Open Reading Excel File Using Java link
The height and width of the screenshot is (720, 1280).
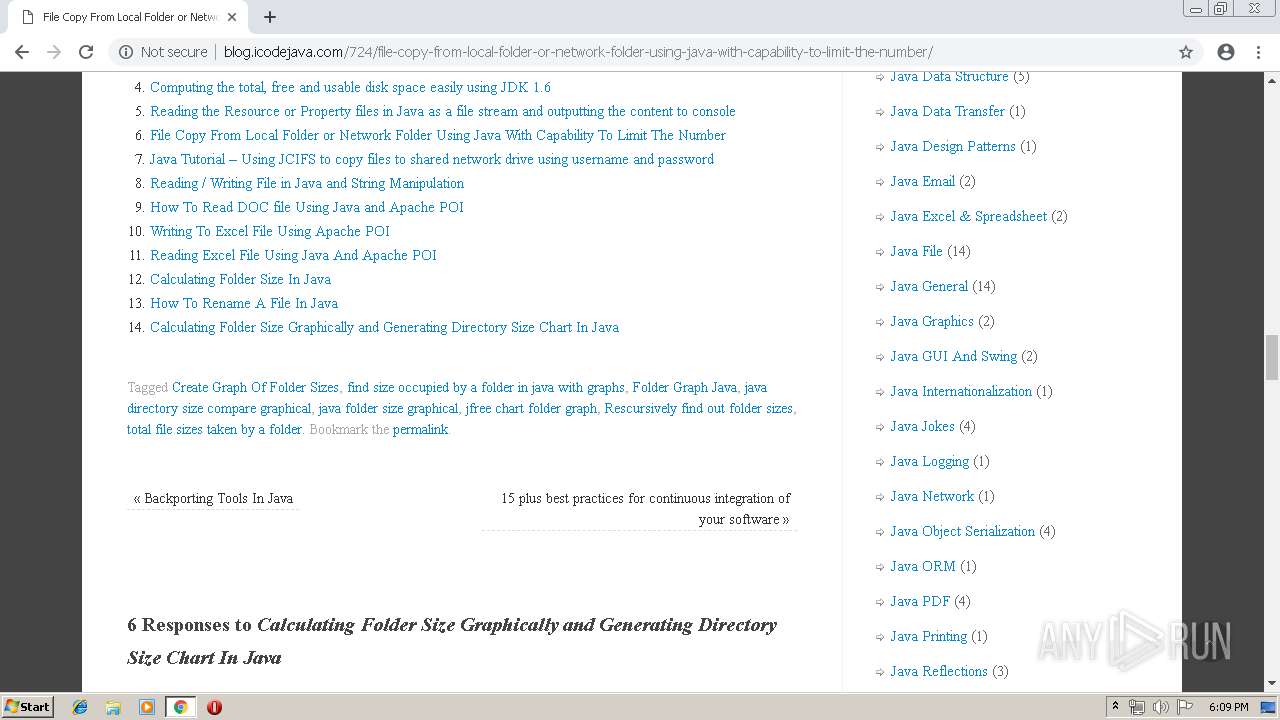coord(293,256)
